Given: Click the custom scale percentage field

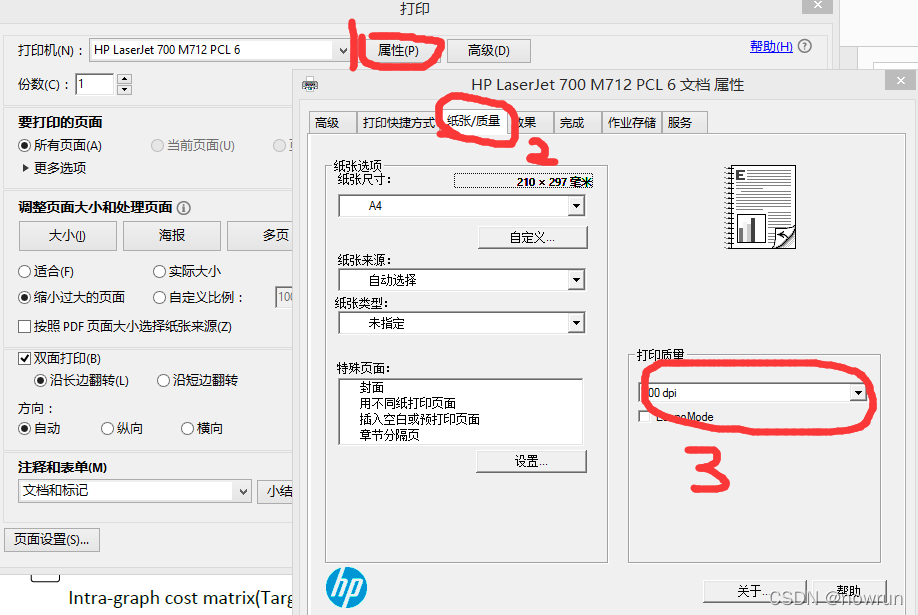Looking at the screenshot, I should (285, 297).
